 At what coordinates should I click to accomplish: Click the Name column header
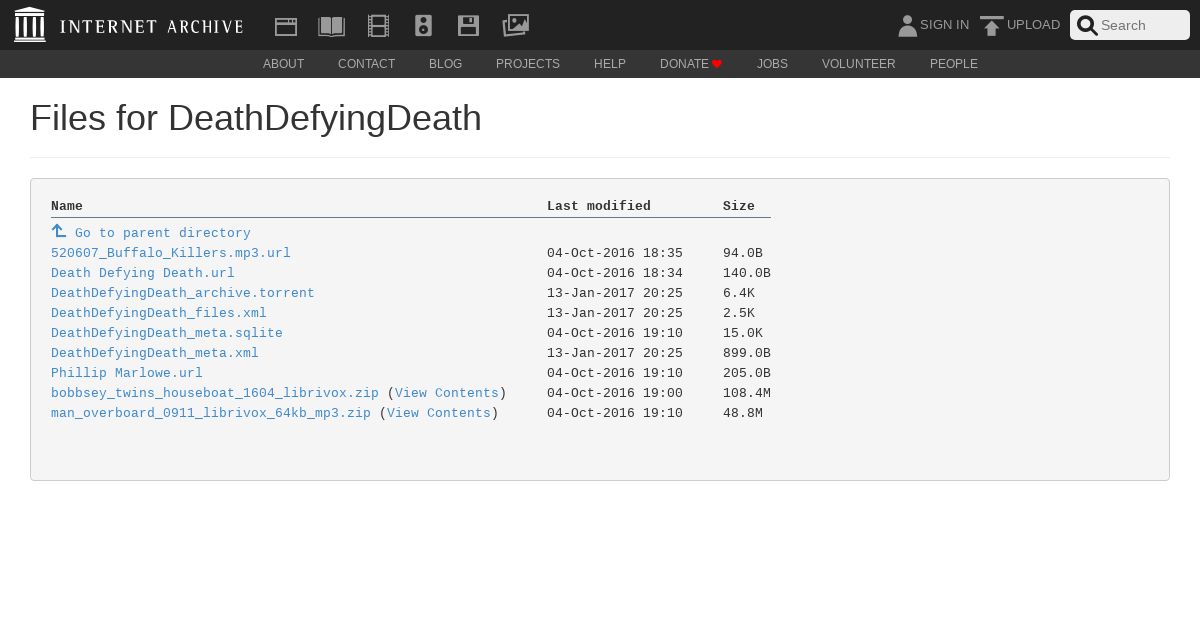coord(67,206)
